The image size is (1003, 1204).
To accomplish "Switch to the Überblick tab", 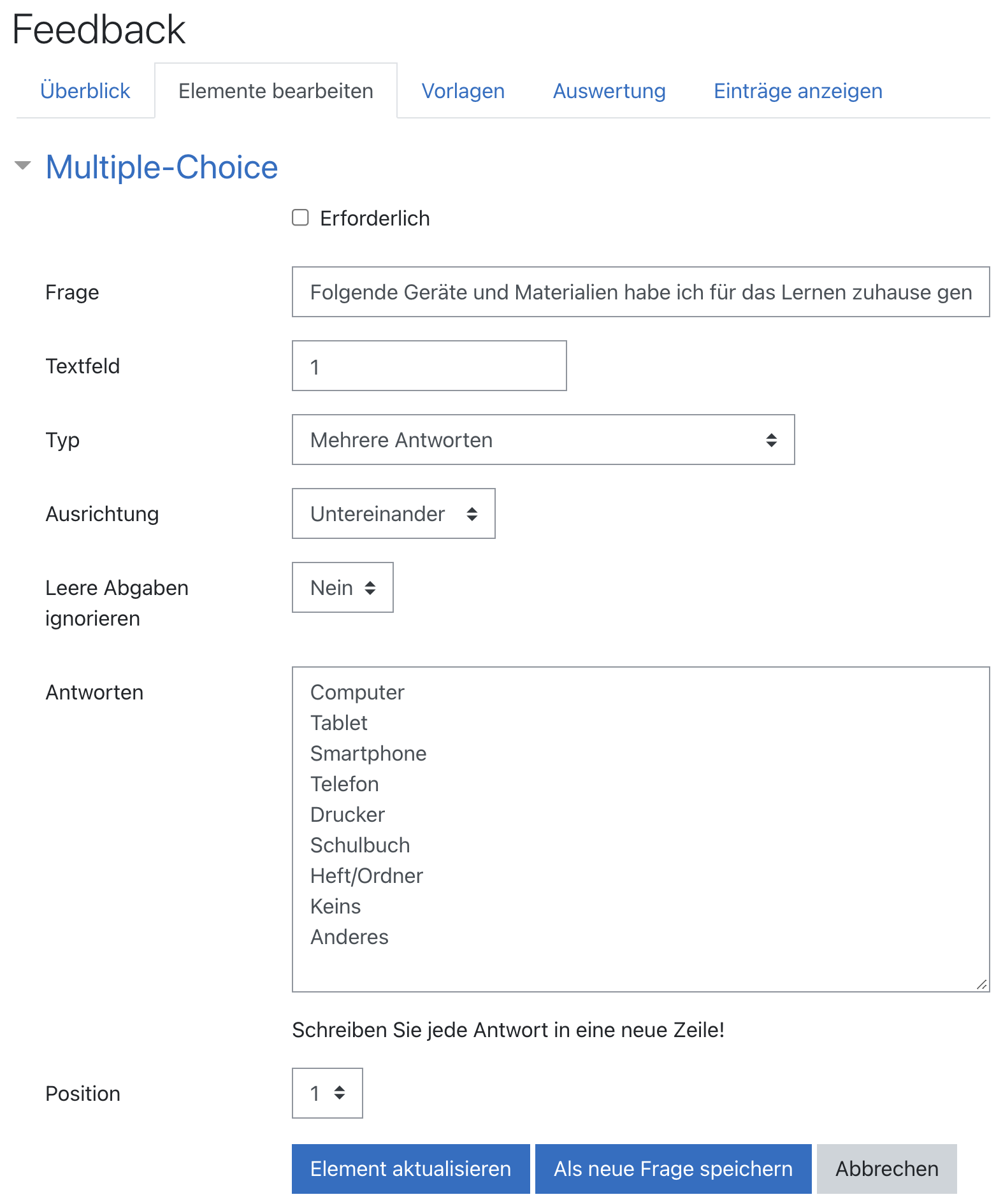I will point(85,91).
